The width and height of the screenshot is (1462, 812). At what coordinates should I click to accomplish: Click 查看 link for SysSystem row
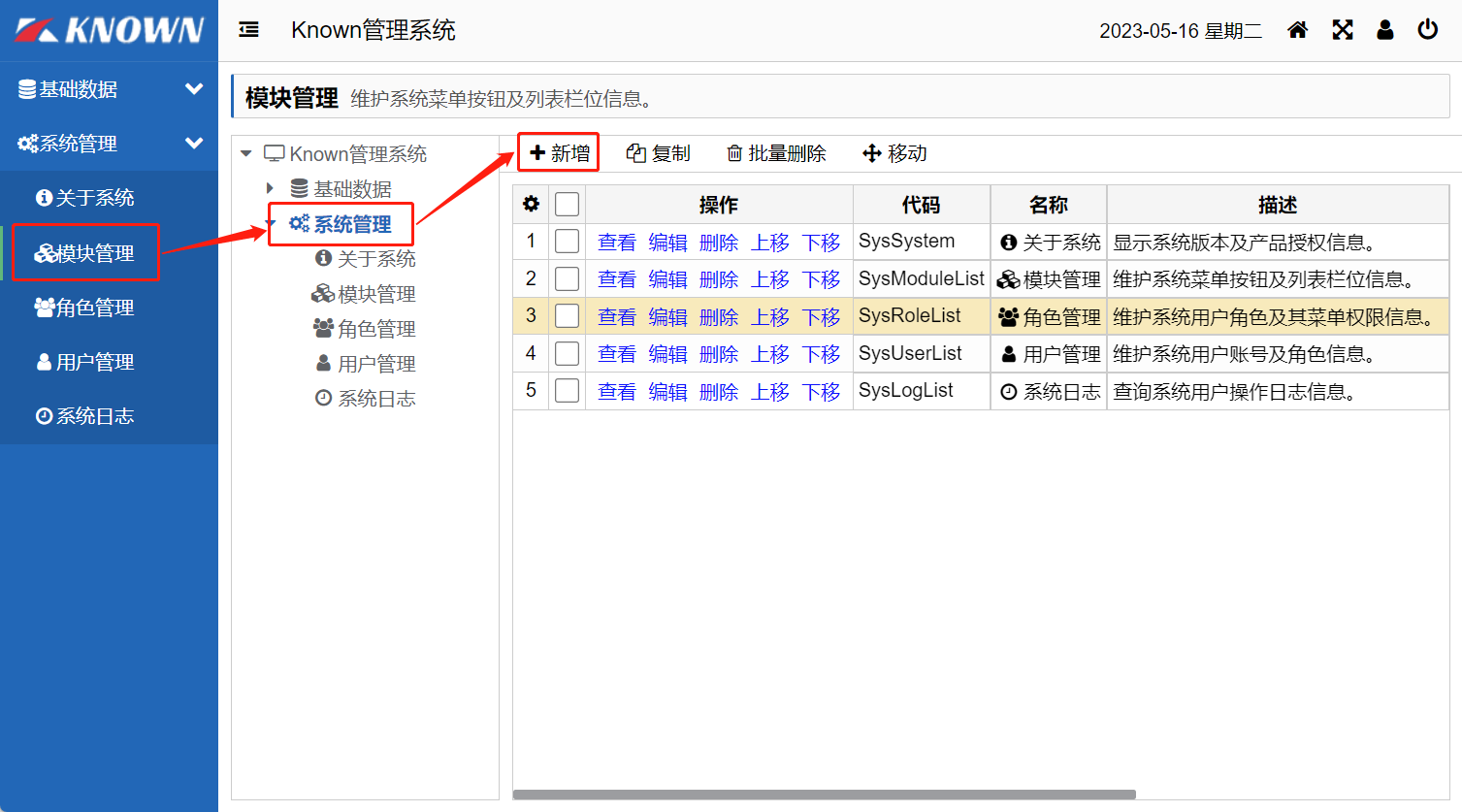click(x=617, y=243)
